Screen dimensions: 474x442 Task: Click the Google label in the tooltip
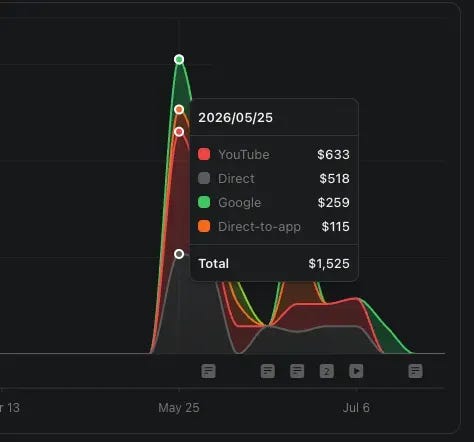coord(240,203)
